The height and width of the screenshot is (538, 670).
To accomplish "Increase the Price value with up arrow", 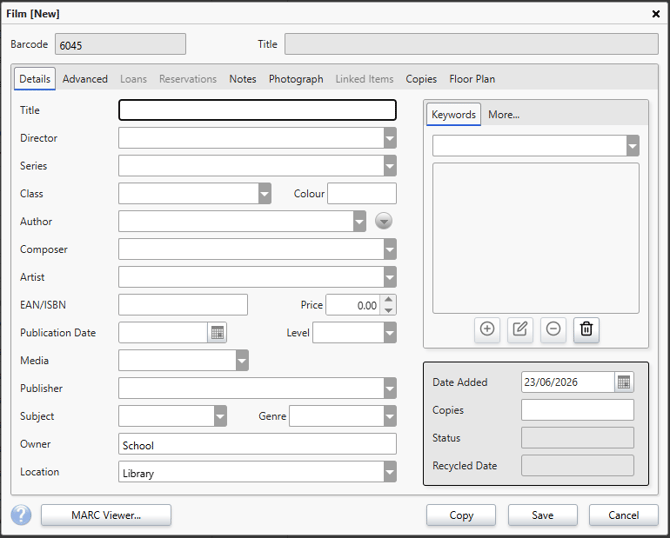I will click(388, 300).
